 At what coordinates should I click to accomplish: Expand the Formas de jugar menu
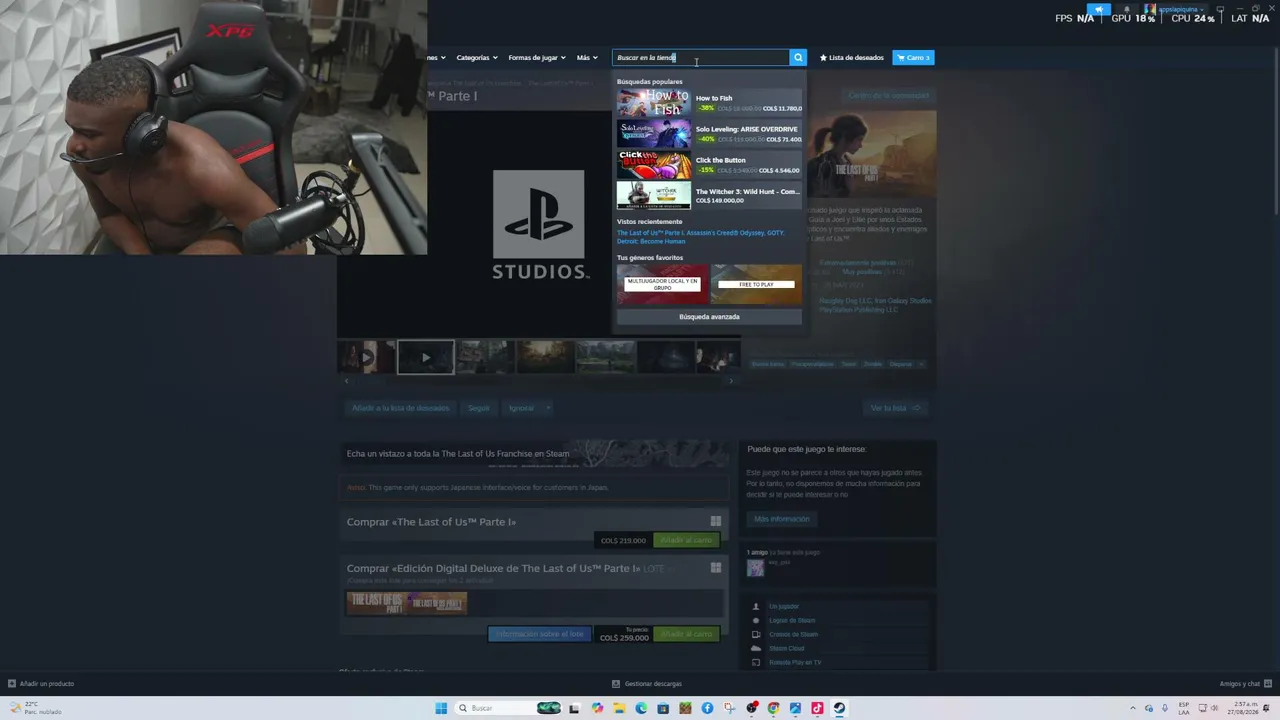coord(537,58)
